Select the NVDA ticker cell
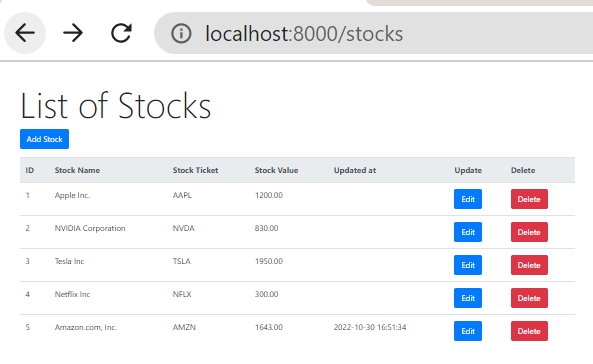 pos(183,228)
